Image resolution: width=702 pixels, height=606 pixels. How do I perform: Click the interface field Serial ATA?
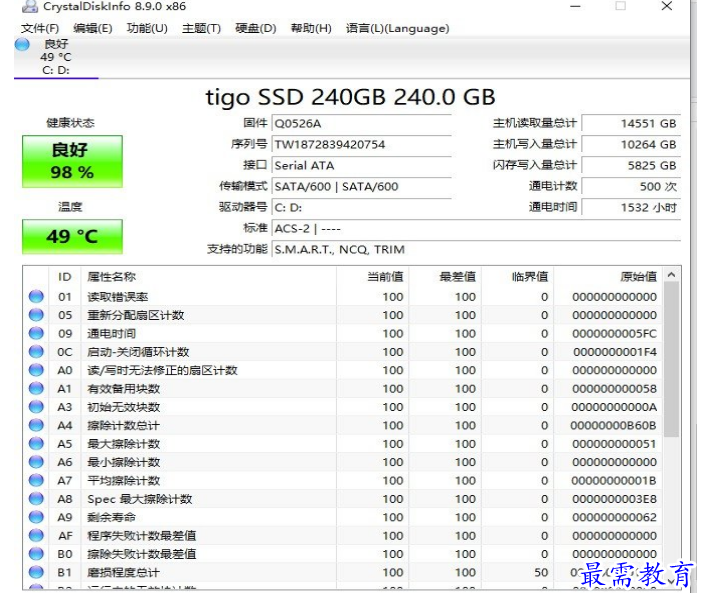click(x=361, y=166)
